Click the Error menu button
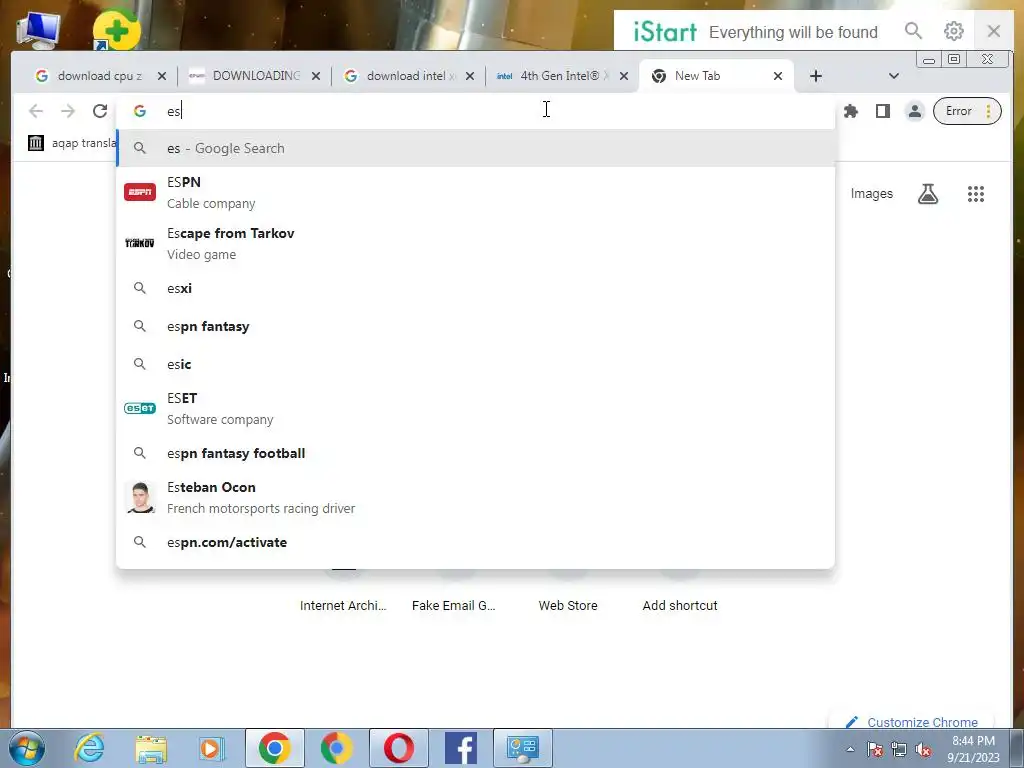The height and width of the screenshot is (768, 1024). point(967,111)
